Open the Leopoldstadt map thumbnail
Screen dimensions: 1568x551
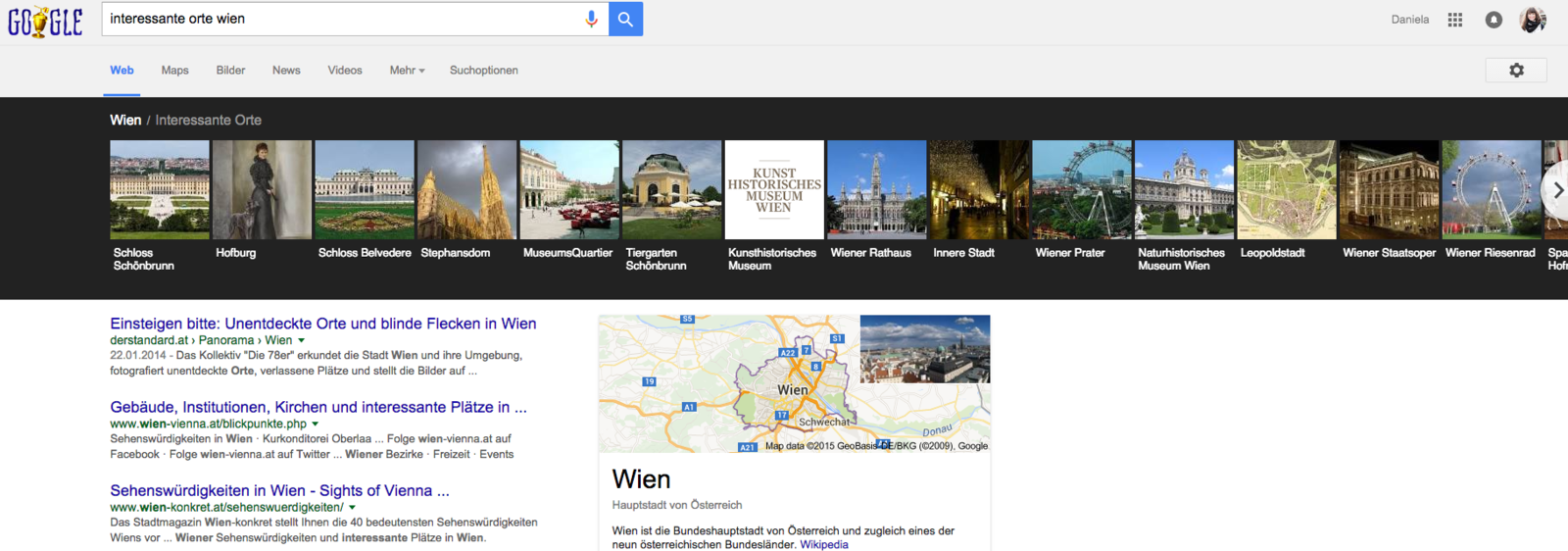click(x=1287, y=189)
